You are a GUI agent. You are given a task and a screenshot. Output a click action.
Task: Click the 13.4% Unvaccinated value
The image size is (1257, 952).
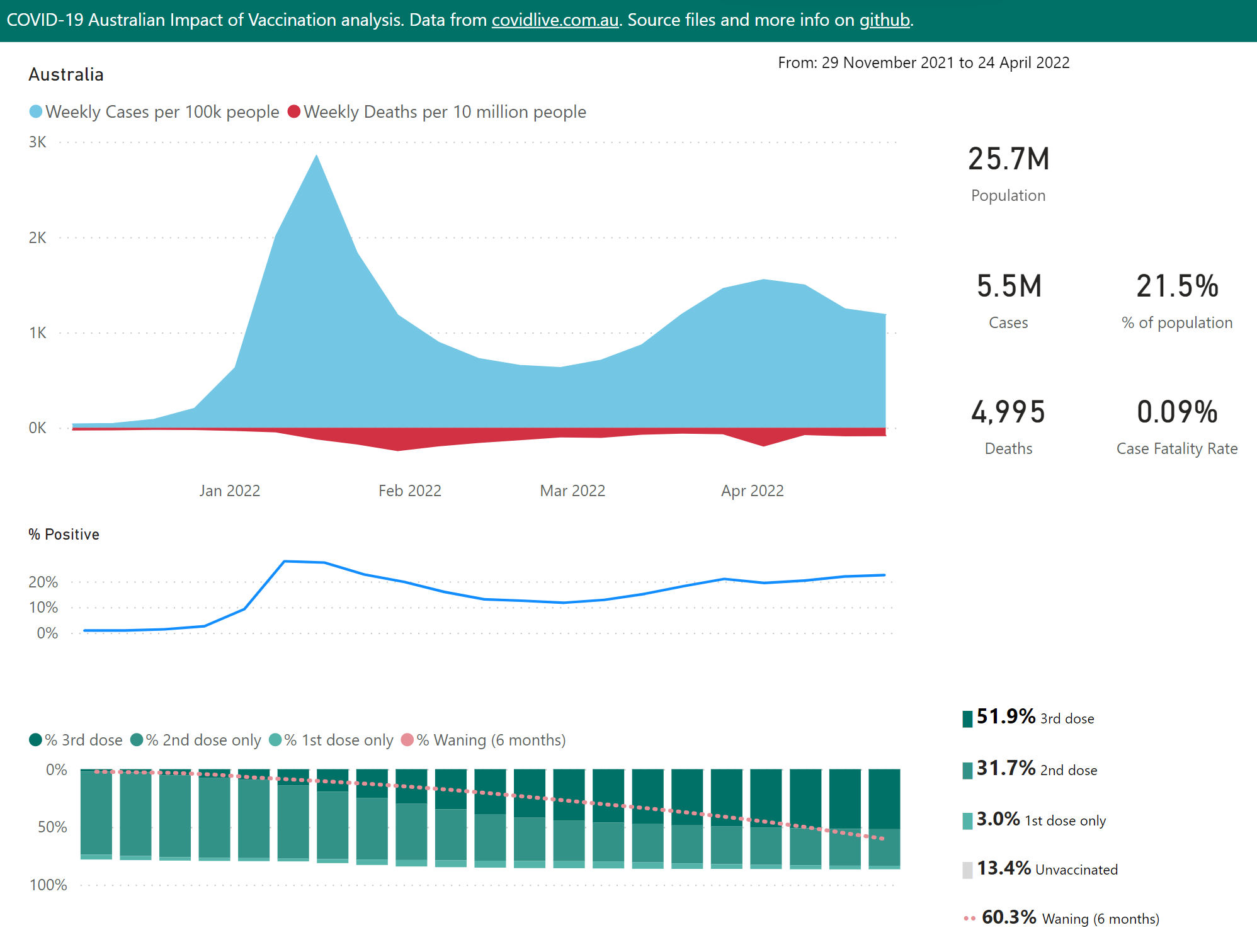(1004, 868)
